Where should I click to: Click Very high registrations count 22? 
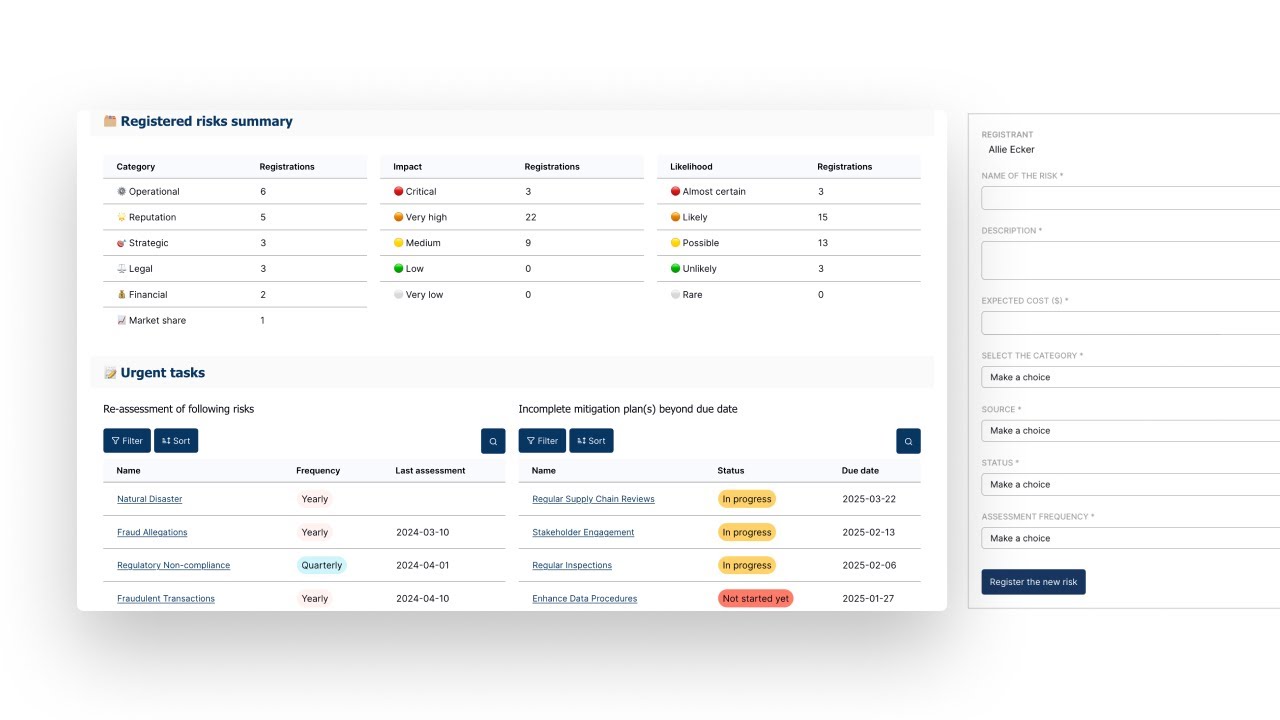click(x=531, y=217)
